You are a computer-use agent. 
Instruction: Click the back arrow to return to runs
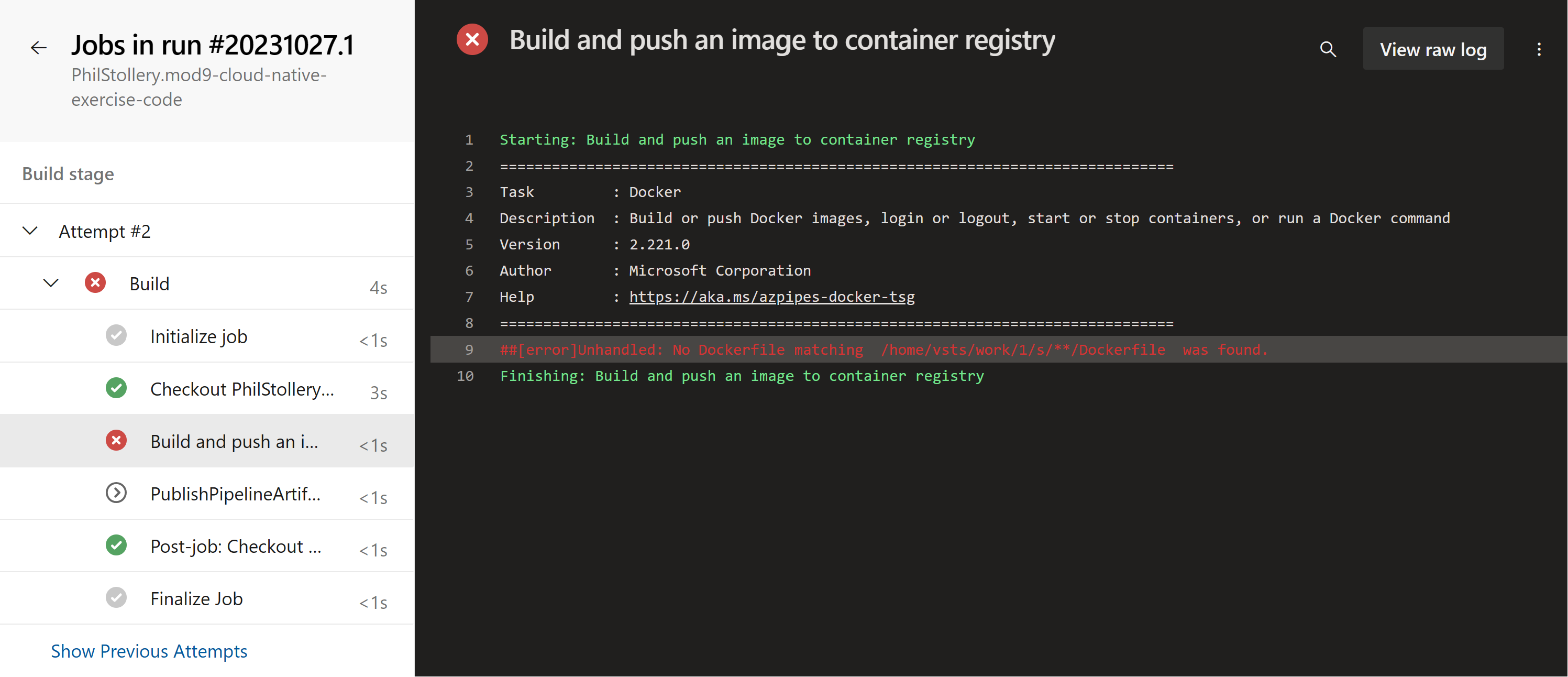click(x=38, y=47)
